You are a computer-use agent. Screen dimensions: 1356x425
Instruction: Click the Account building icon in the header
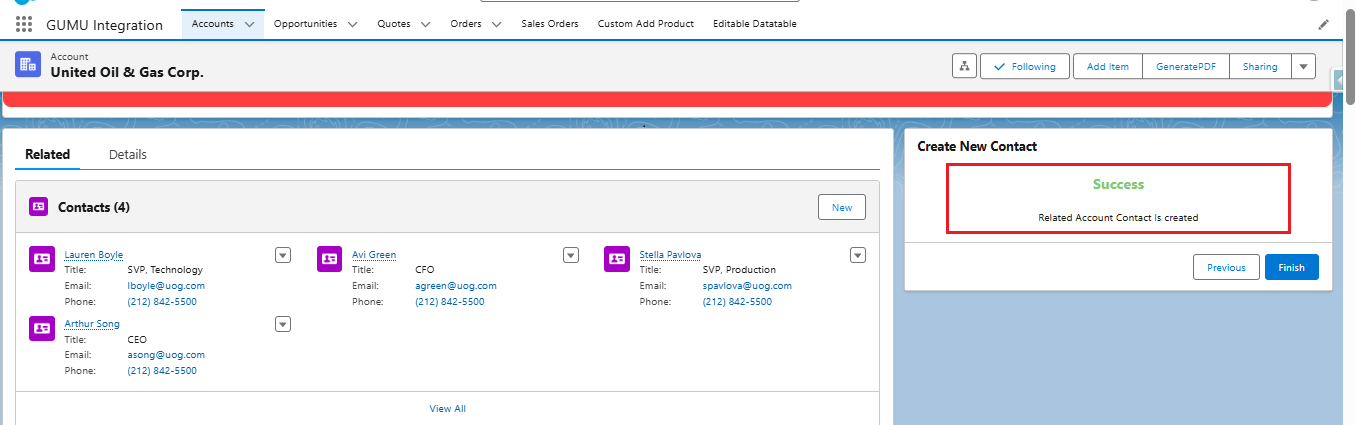click(x=28, y=64)
